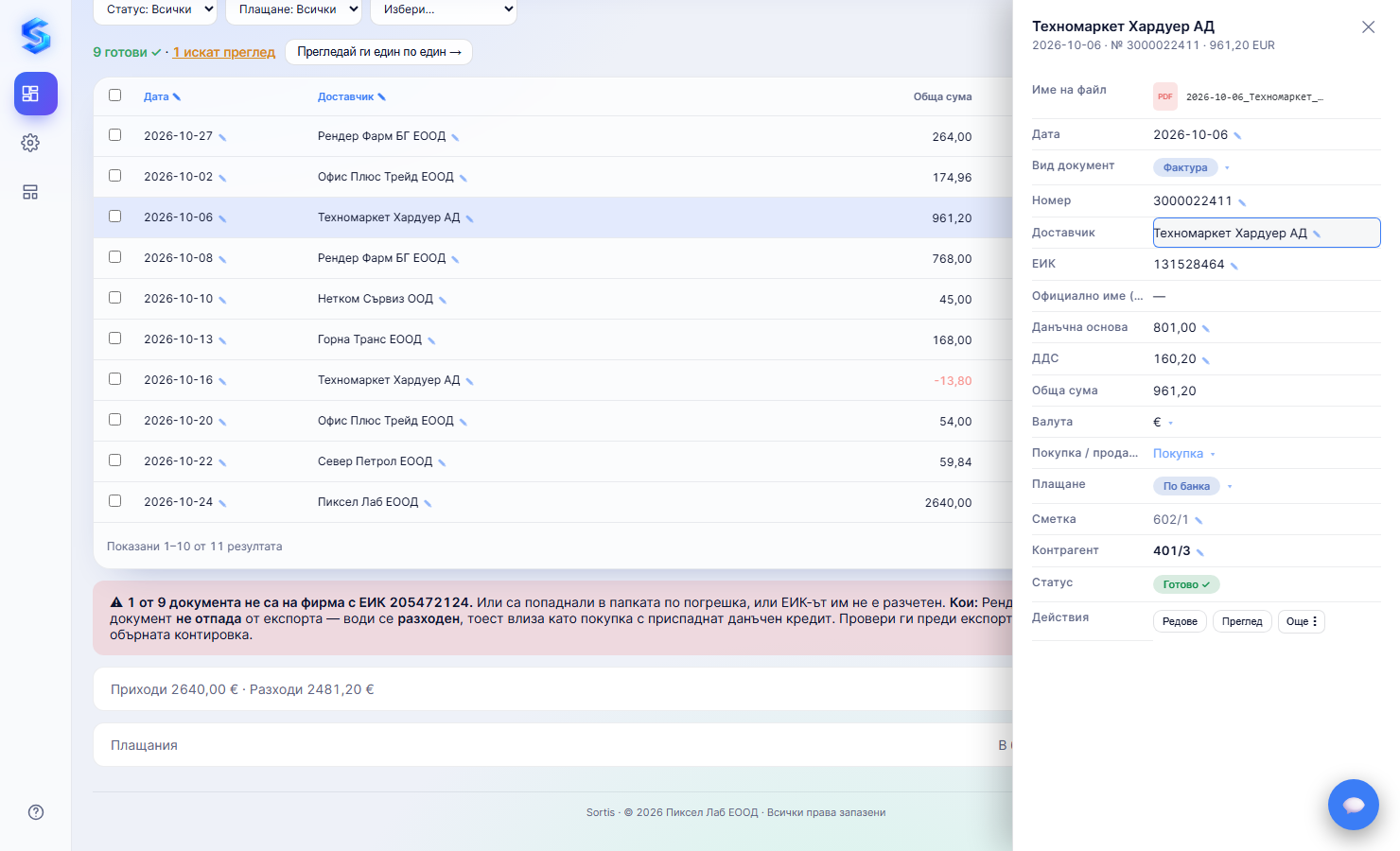Edit invoice number 3000022411 pencil icon
1400x851 pixels.
[x=1242, y=202]
